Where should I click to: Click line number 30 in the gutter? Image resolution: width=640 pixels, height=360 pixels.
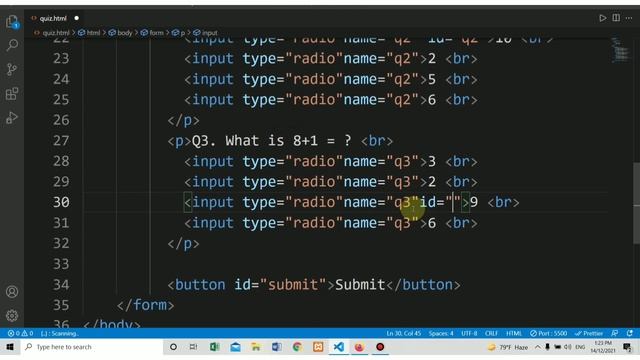61,202
